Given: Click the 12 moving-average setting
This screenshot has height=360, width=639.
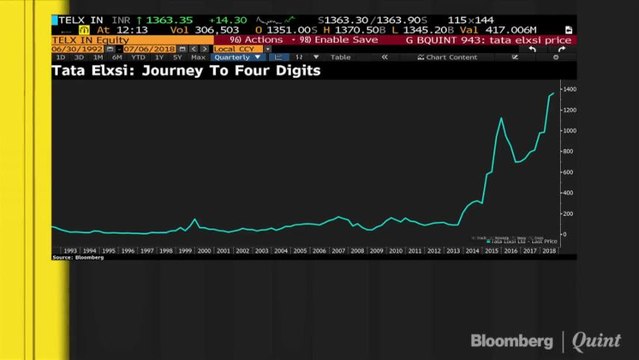Looking at the screenshot, I should click(299, 57).
